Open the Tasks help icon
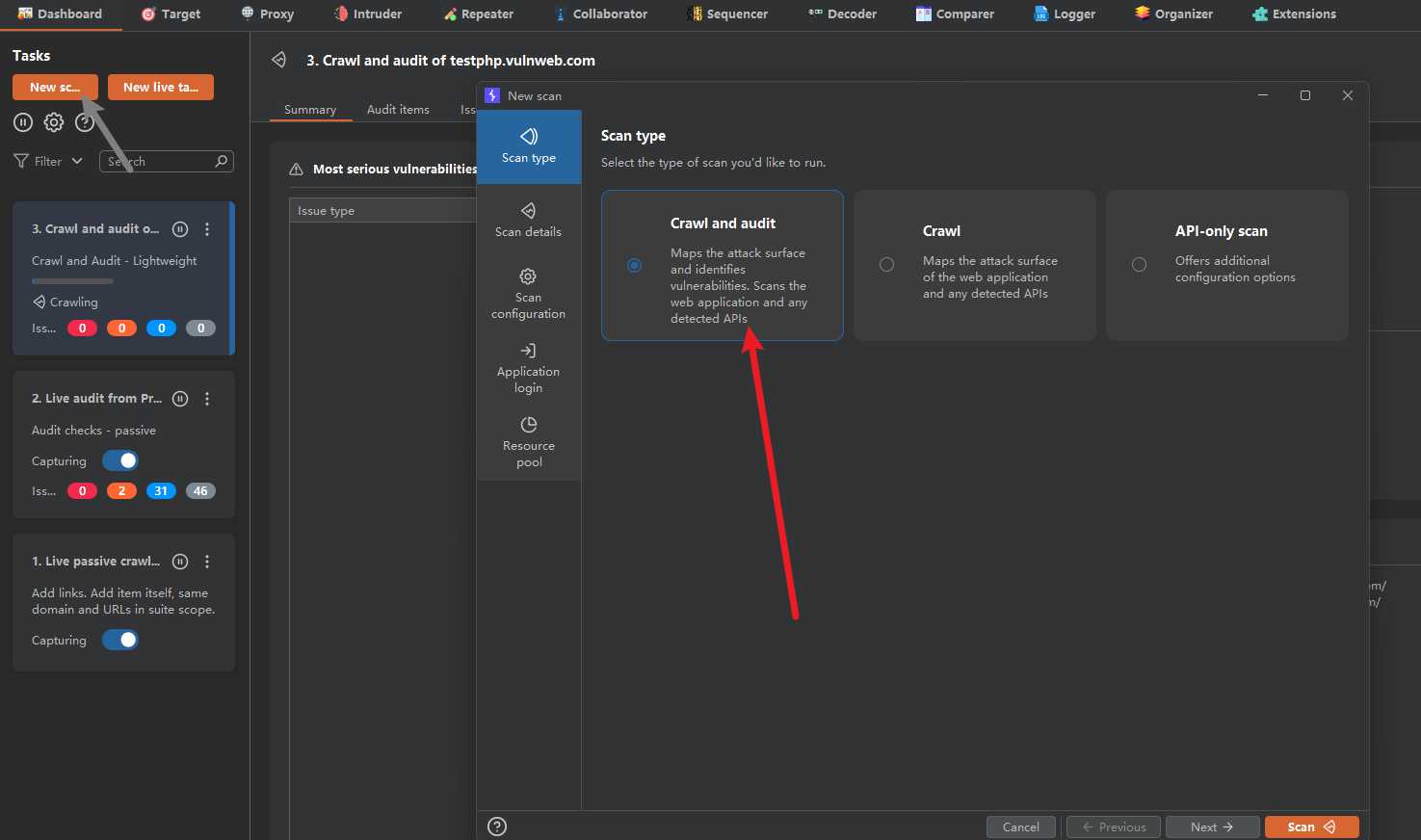The height and width of the screenshot is (840, 1421). coord(85,122)
